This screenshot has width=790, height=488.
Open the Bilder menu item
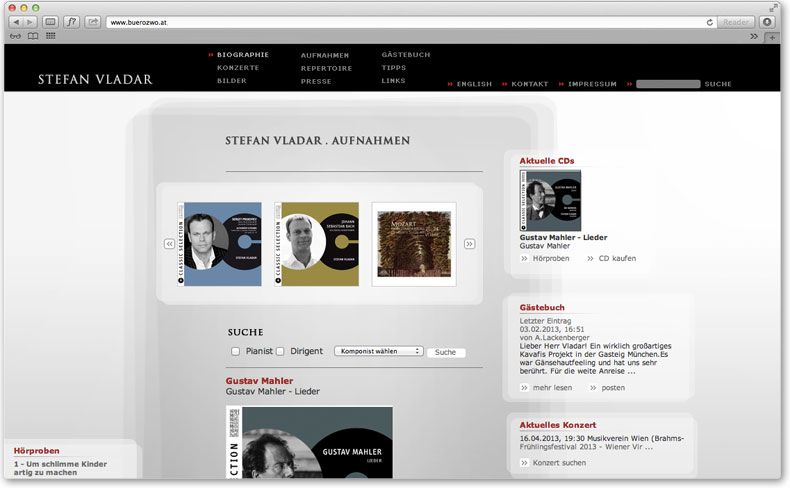click(x=232, y=81)
